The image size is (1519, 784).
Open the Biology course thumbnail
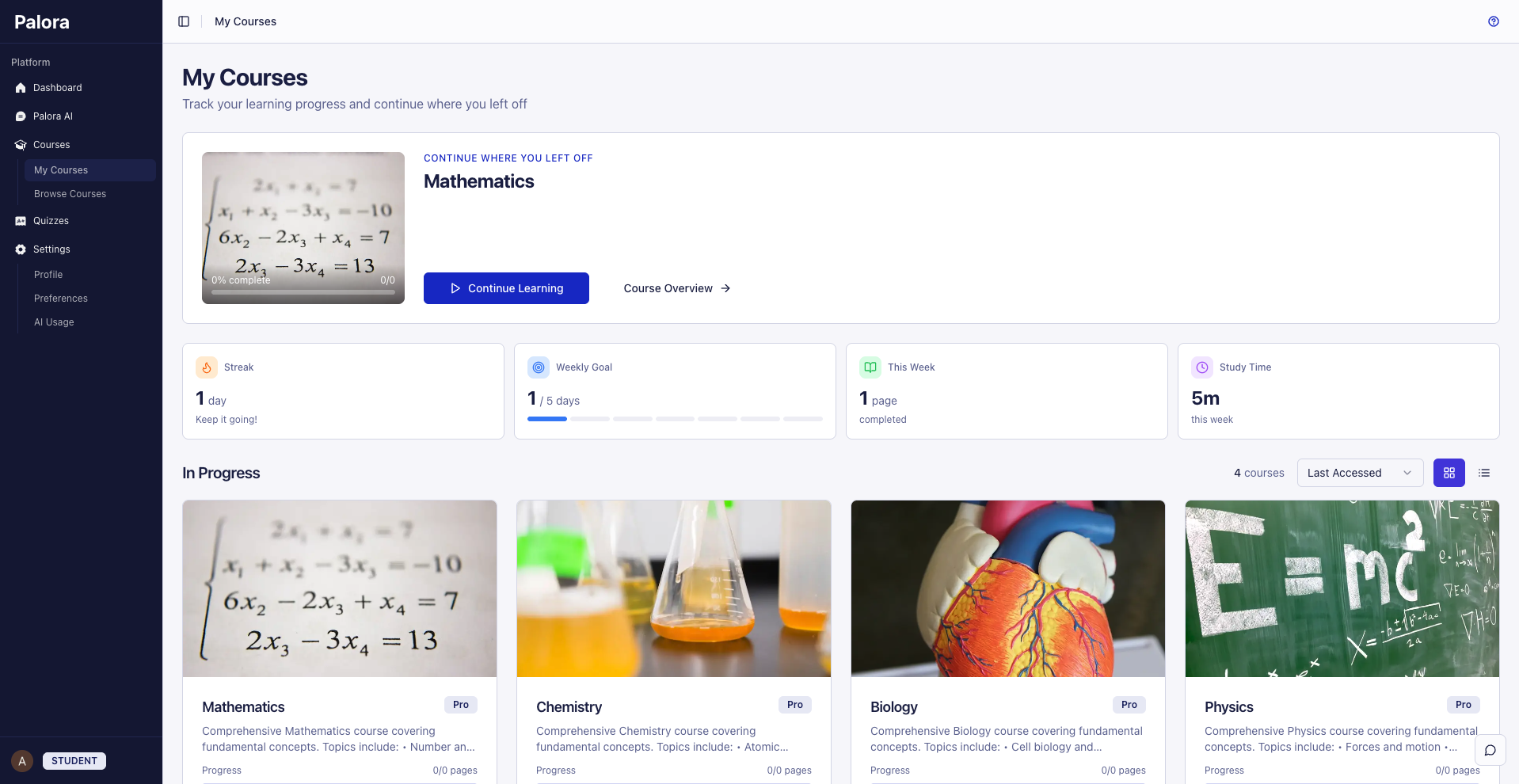(x=1007, y=588)
